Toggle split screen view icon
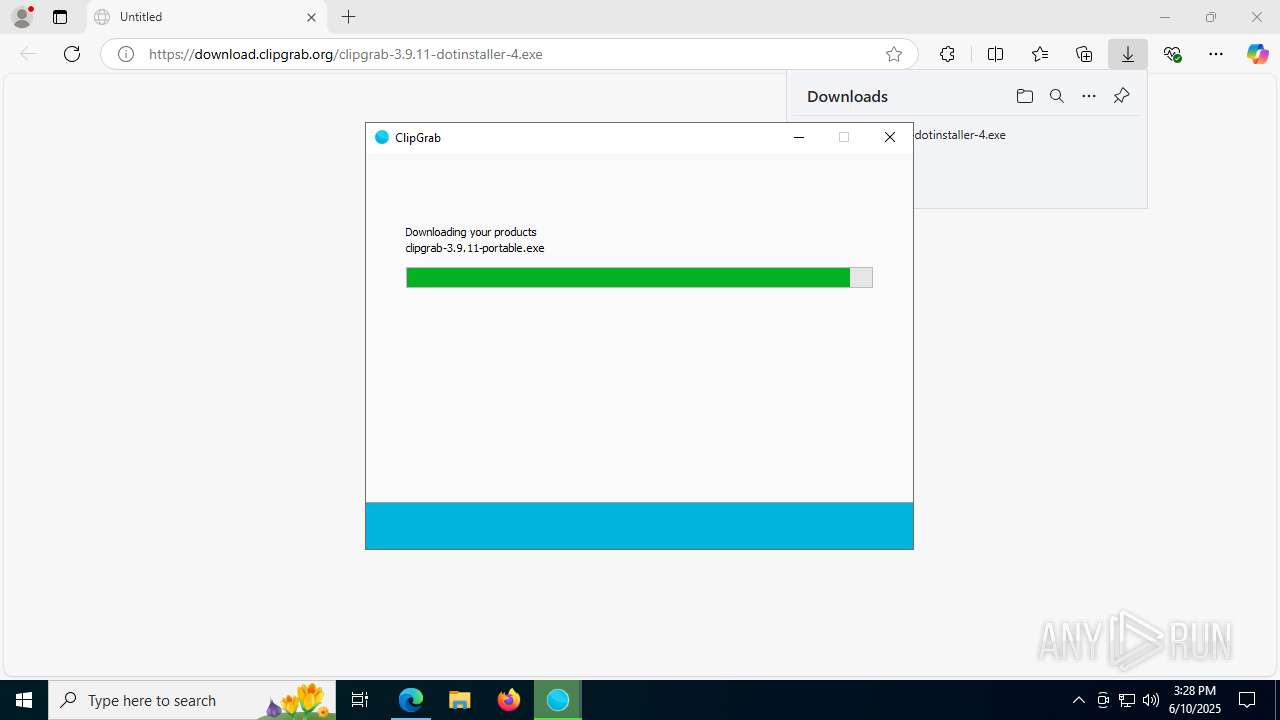The height and width of the screenshot is (720, 1280). (x=995, y=54)
